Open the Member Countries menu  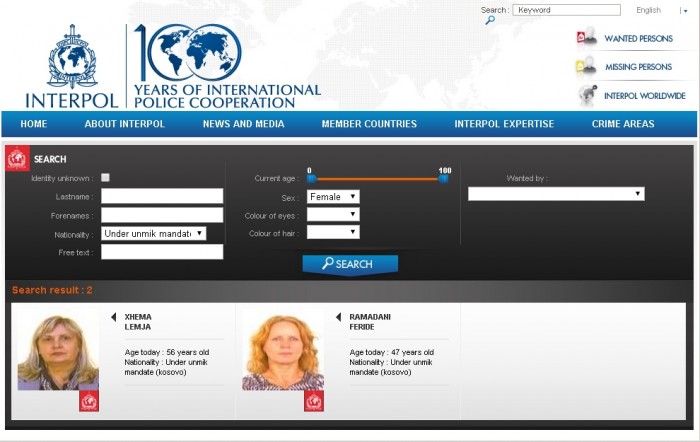(x=369, y=124)
